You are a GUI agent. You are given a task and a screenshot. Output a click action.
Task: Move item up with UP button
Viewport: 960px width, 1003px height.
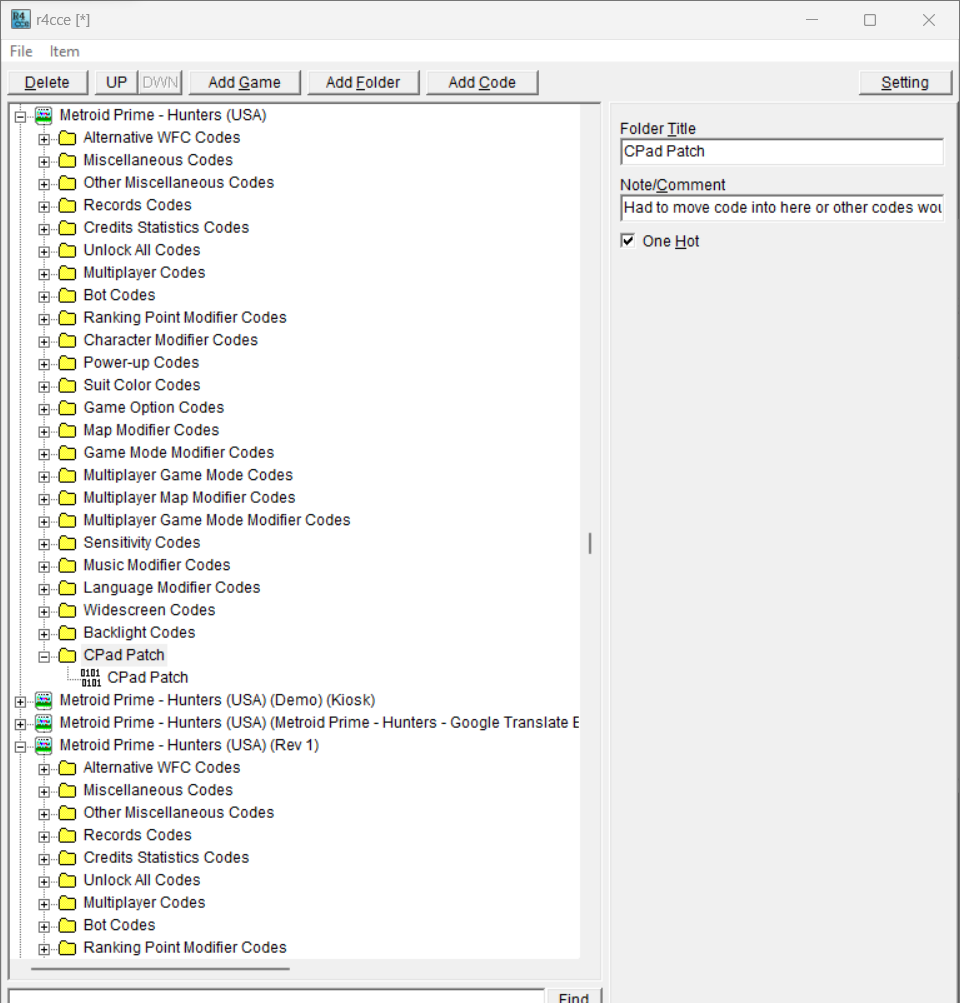pyautogui.click(x=116, y=83)
